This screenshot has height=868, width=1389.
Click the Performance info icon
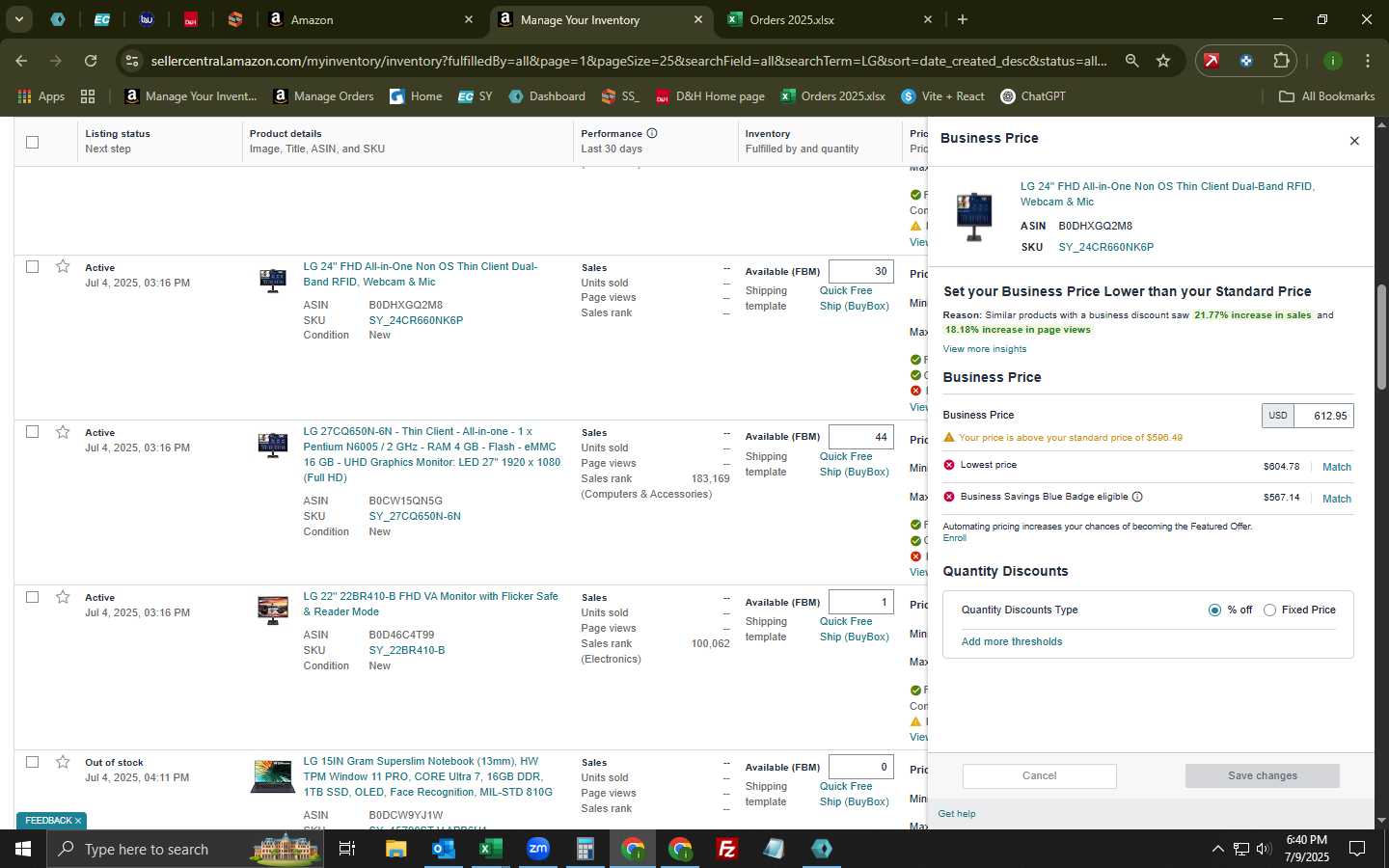[652, 133]
